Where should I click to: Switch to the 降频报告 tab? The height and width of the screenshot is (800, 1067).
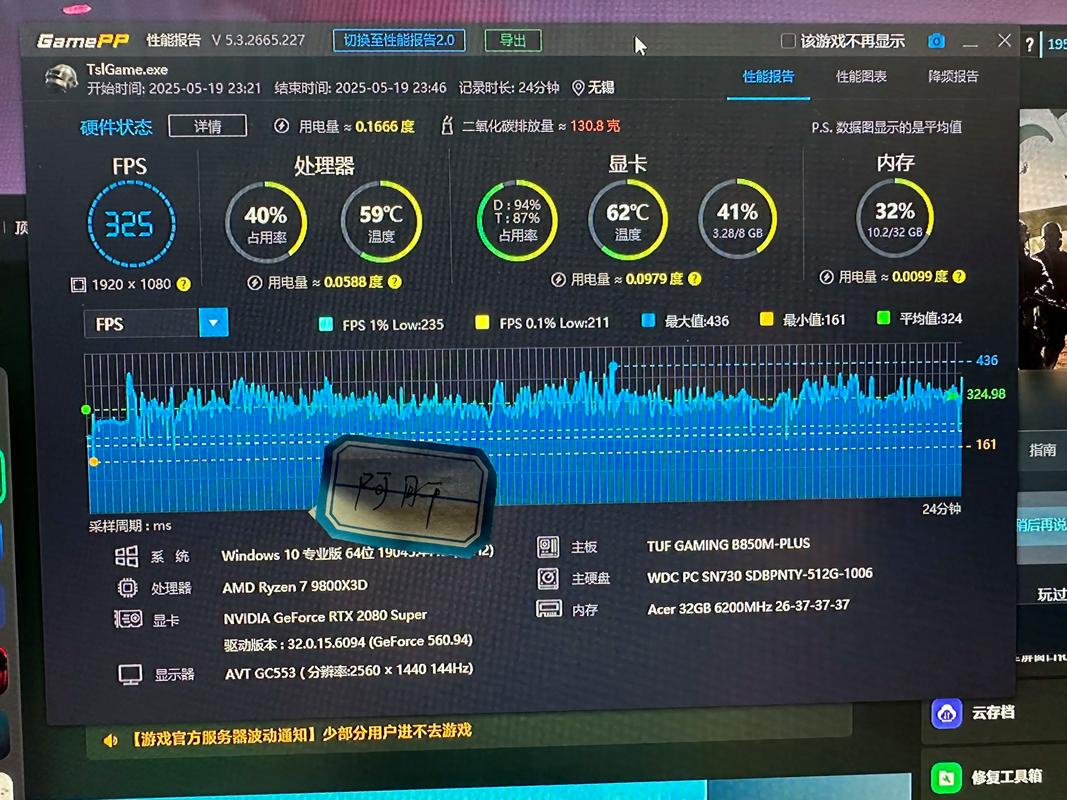[953, 76]
